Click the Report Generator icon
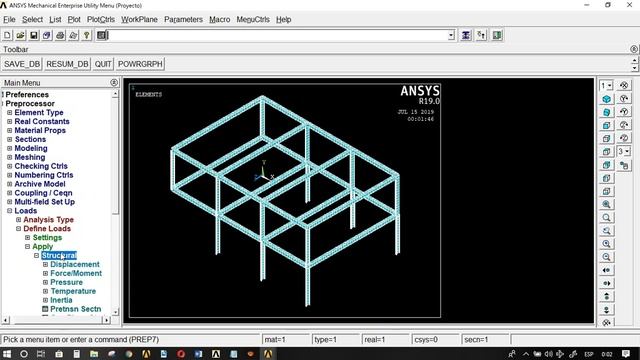This screenshot has height=360, width=640. click(x=73, y=36)
